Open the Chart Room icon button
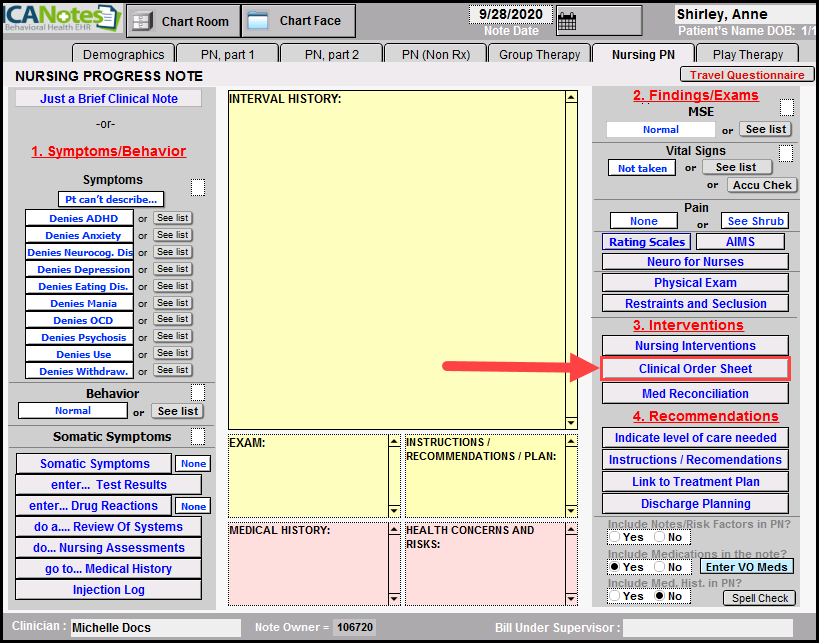The height and width of the screenshot is (643, 819). pos(184,20)
